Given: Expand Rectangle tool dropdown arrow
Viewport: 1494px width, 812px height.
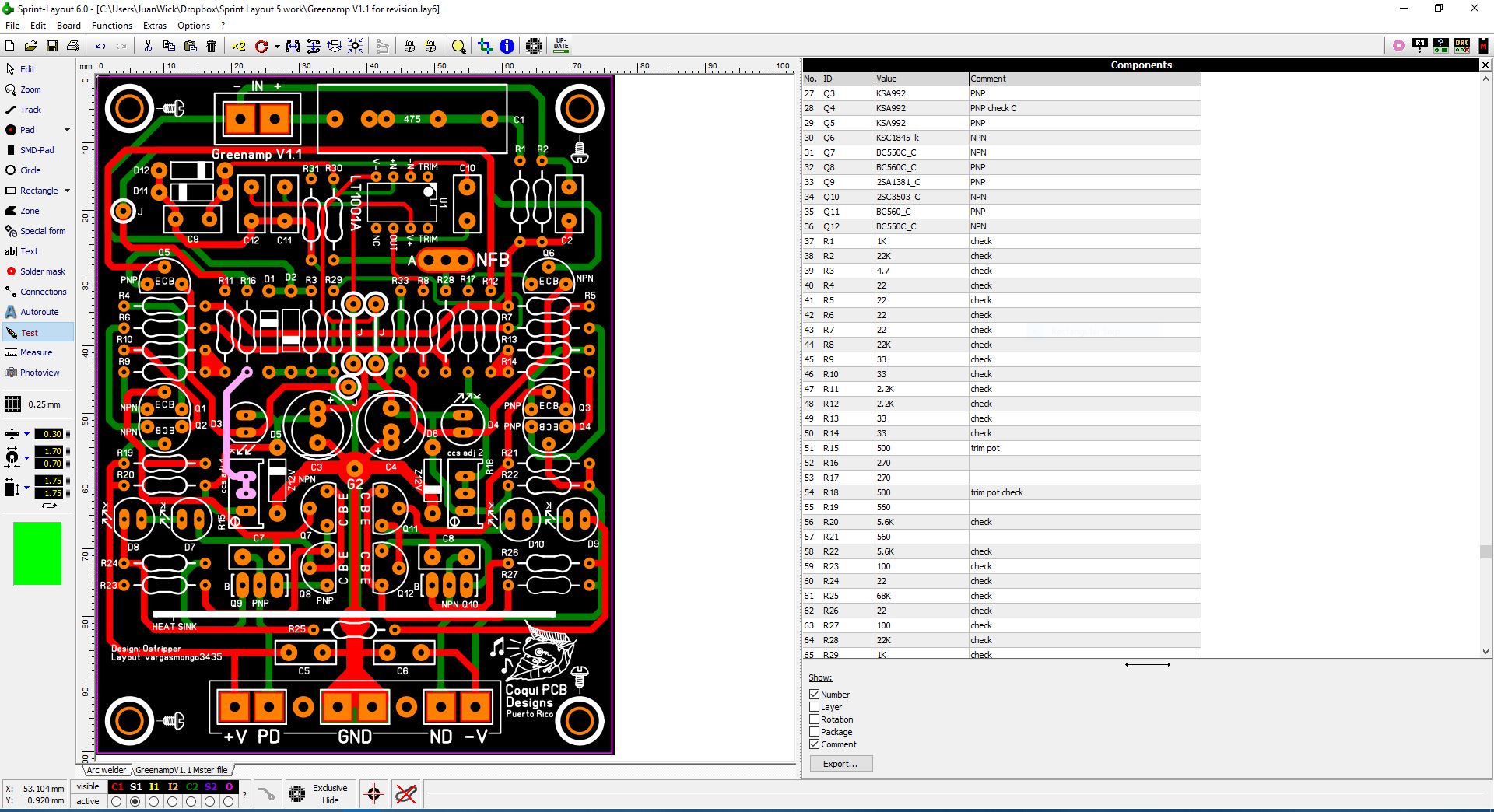Looking at the screenshot, I should click(67, 191).
